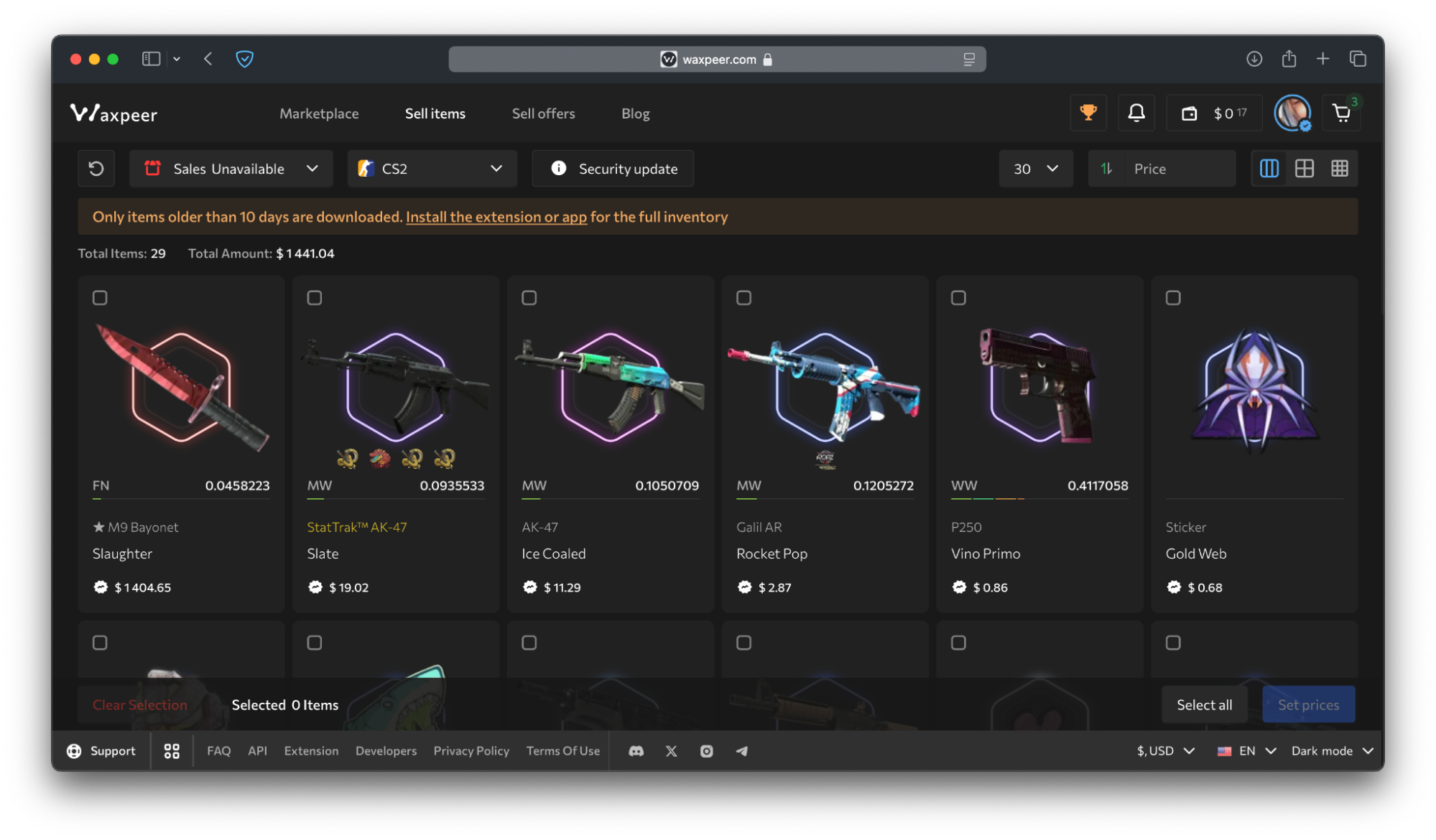Screen dimensions: 1436x840
Task: Select the Gold Web sticker checkbox
Action: (x=1173, y=298)
